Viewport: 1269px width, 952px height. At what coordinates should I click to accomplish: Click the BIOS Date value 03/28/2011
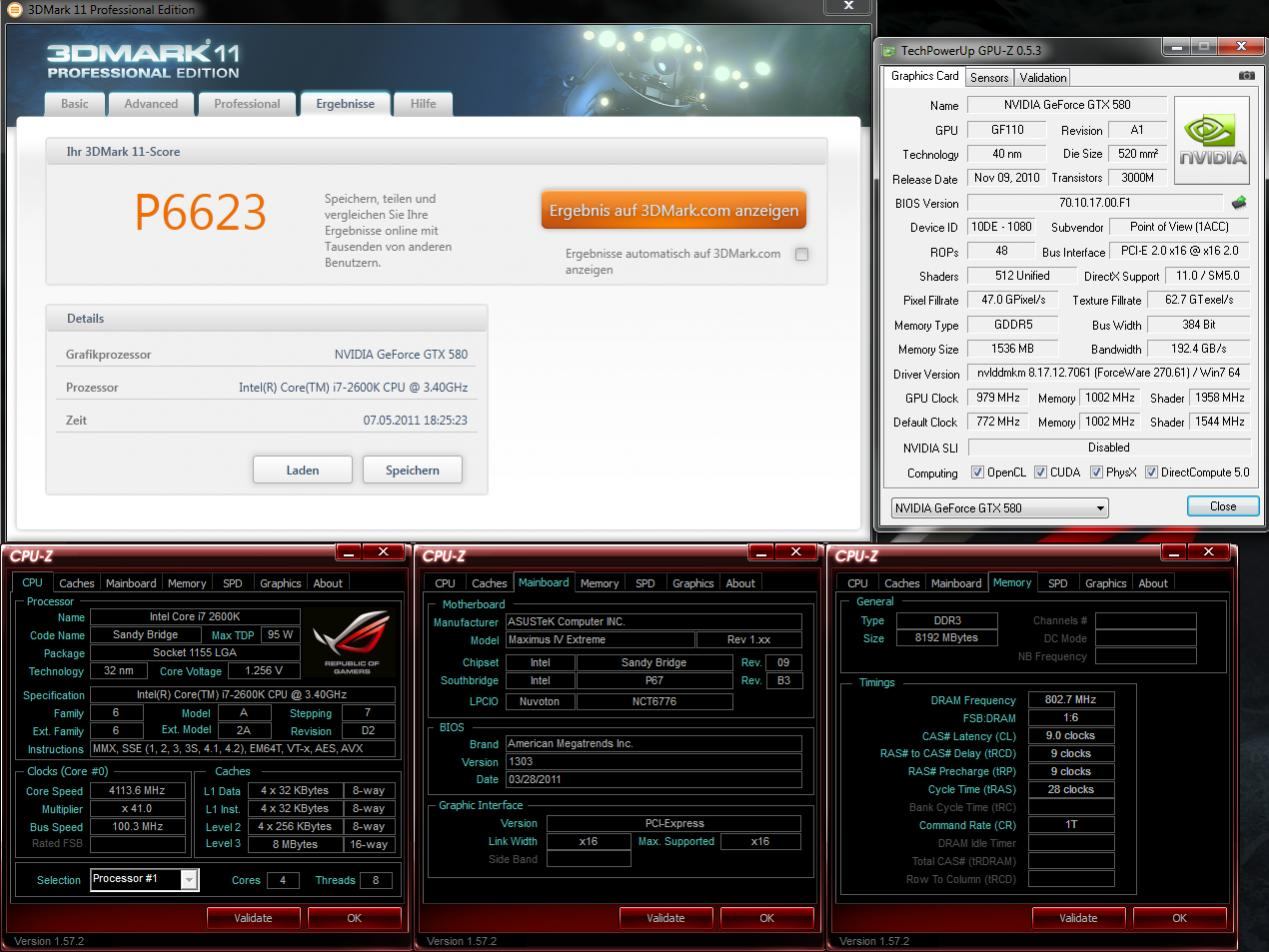point(653,779)
